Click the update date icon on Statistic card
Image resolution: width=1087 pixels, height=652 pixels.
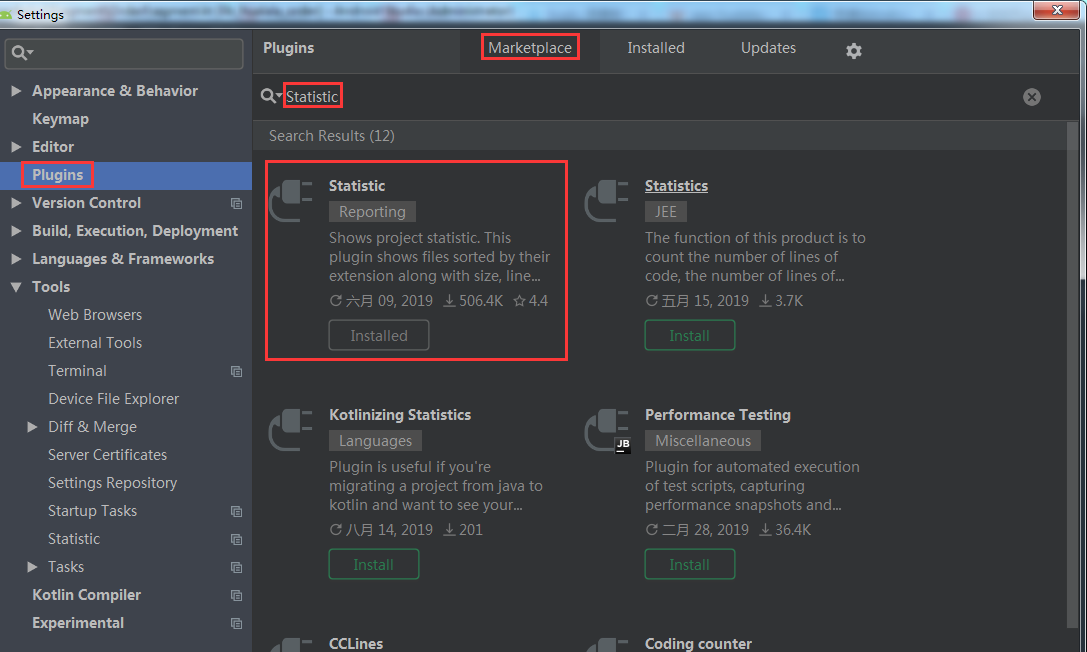[x=336, y=301]
